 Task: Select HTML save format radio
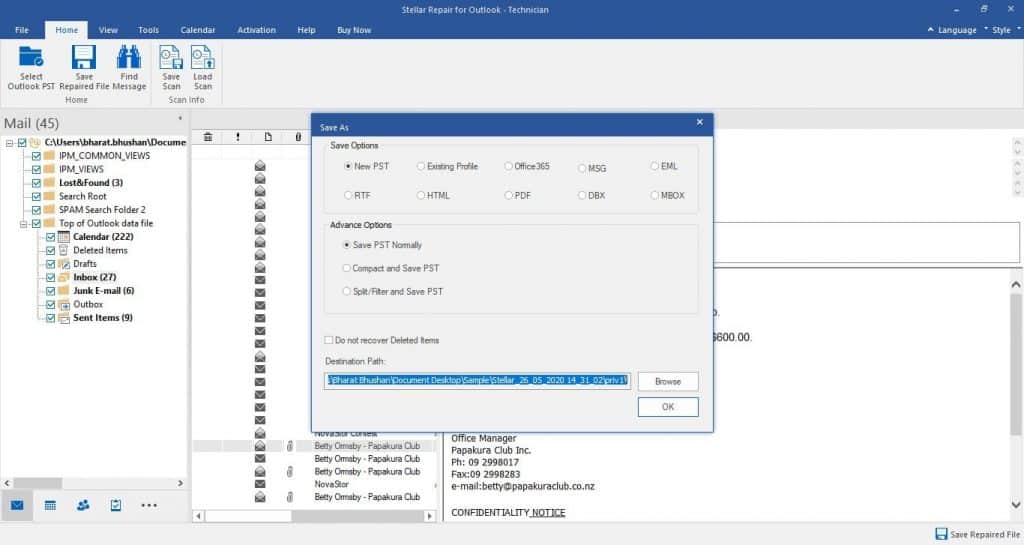[421, 195]
